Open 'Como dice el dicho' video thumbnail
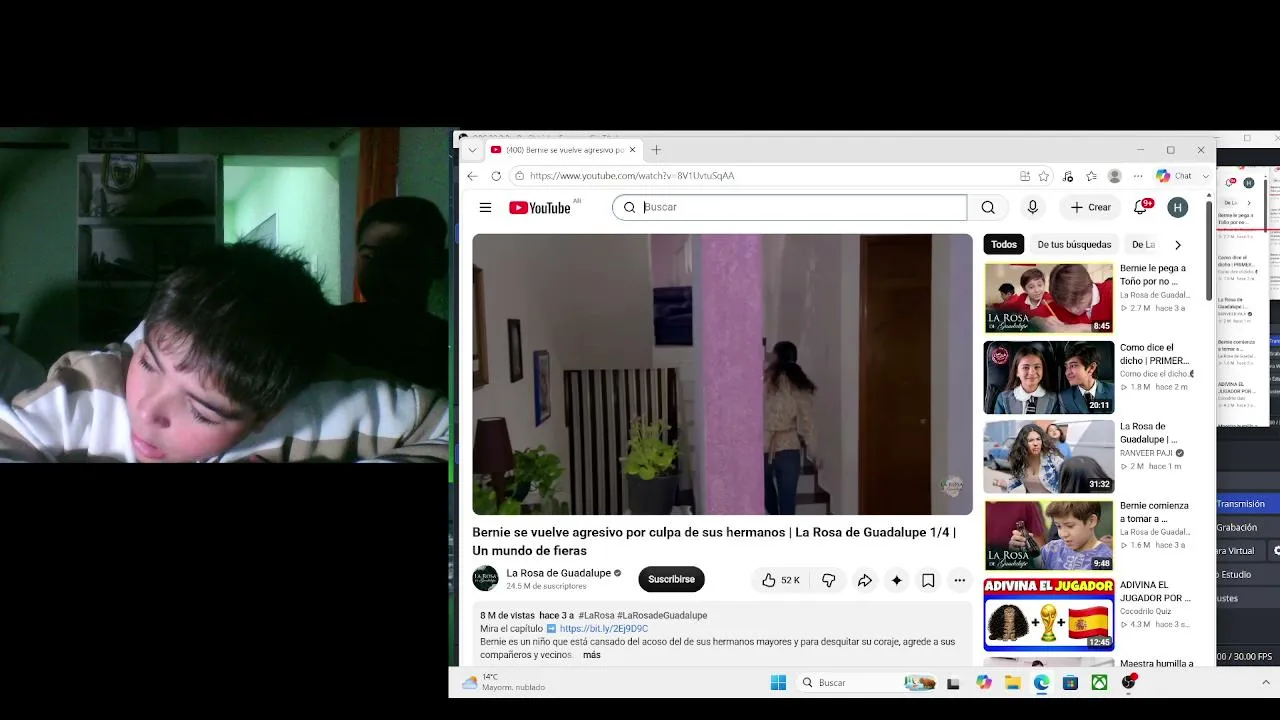Viewport: 1280px width, 720px height. click(1048, 377)
